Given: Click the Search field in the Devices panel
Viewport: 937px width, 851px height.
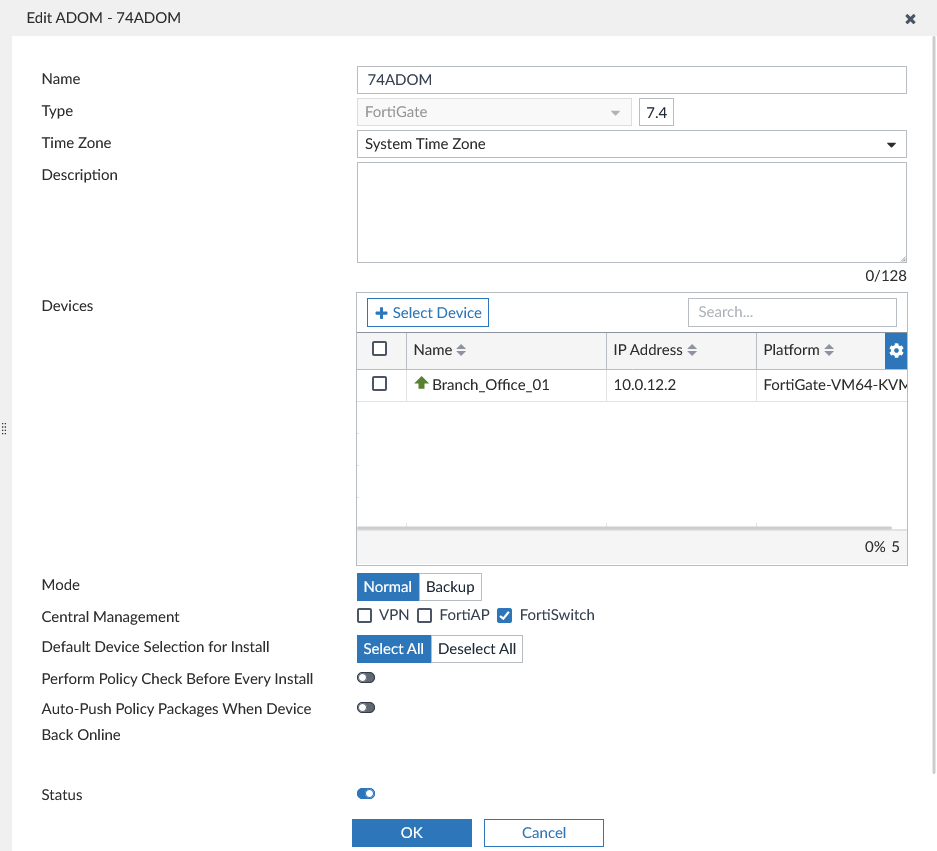Looking at the screenshot, I should point(792,312).
